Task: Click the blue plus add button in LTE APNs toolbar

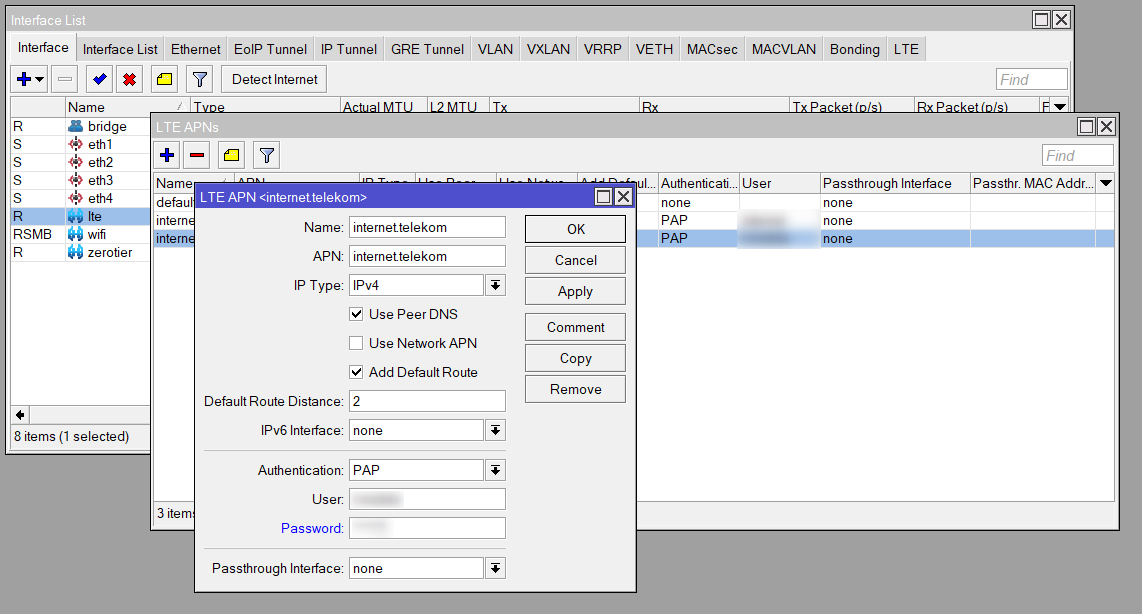Action: (x=167, y=155)
